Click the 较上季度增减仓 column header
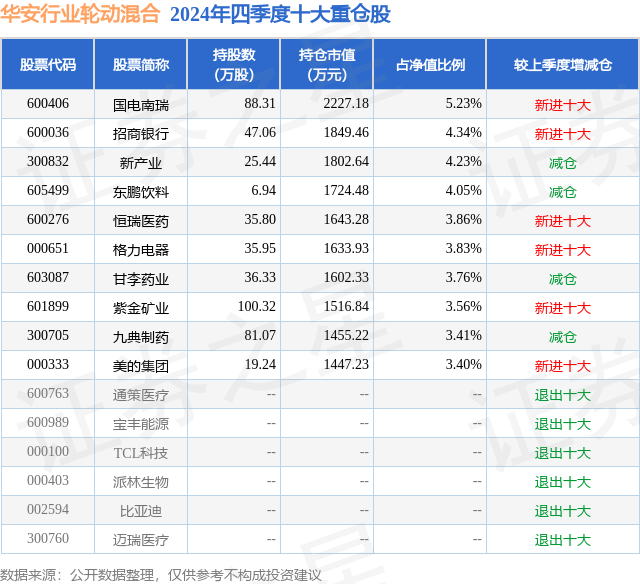Screen dimensions: 640x584 pos(563,64)
